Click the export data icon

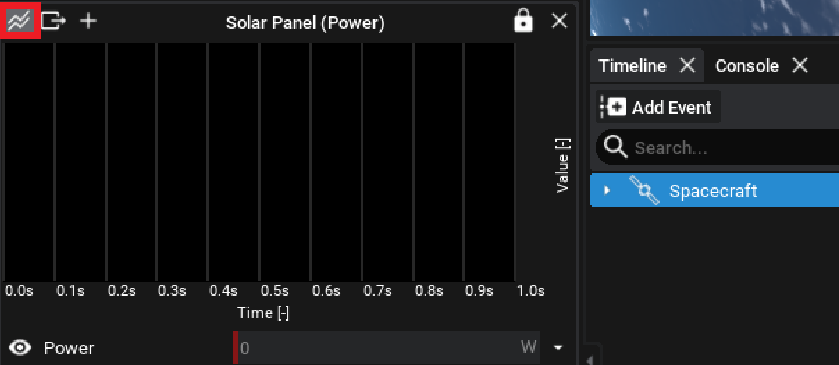coord(54,21)
